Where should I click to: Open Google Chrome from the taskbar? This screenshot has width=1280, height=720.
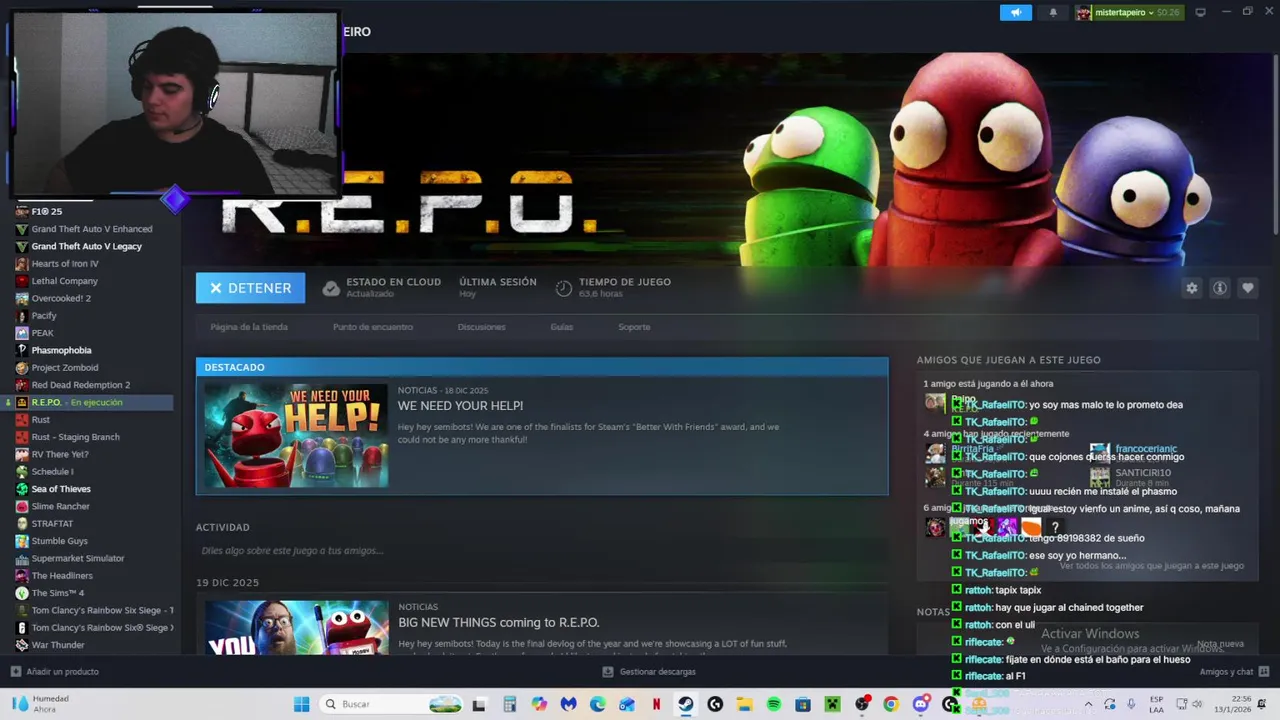coord(891,704)
